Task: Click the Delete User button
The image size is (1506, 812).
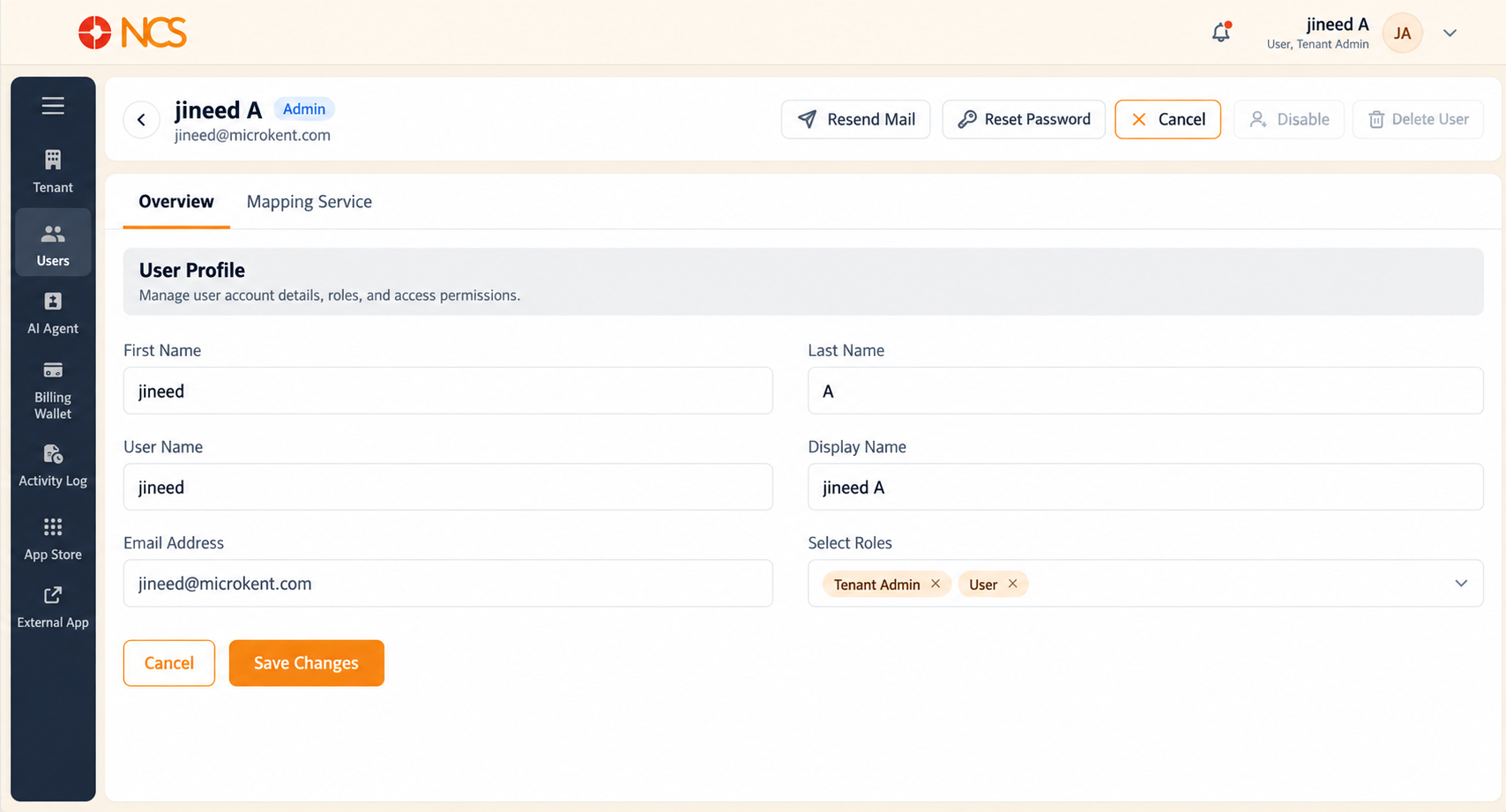Action: 1418,119
